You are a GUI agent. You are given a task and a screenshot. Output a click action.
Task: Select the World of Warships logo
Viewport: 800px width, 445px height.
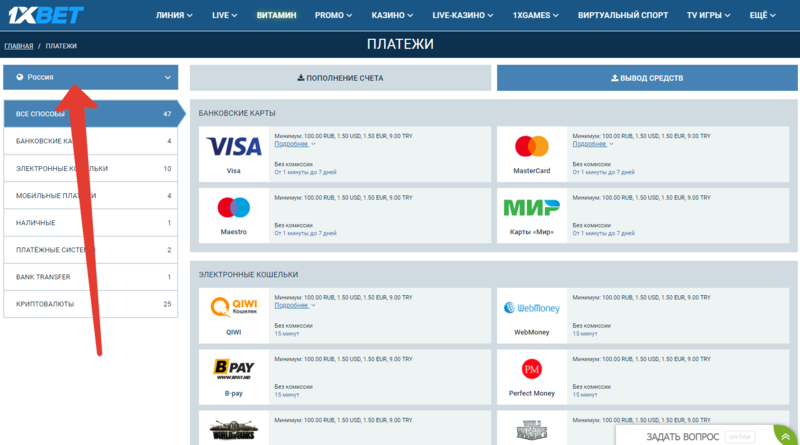point(532,430)
